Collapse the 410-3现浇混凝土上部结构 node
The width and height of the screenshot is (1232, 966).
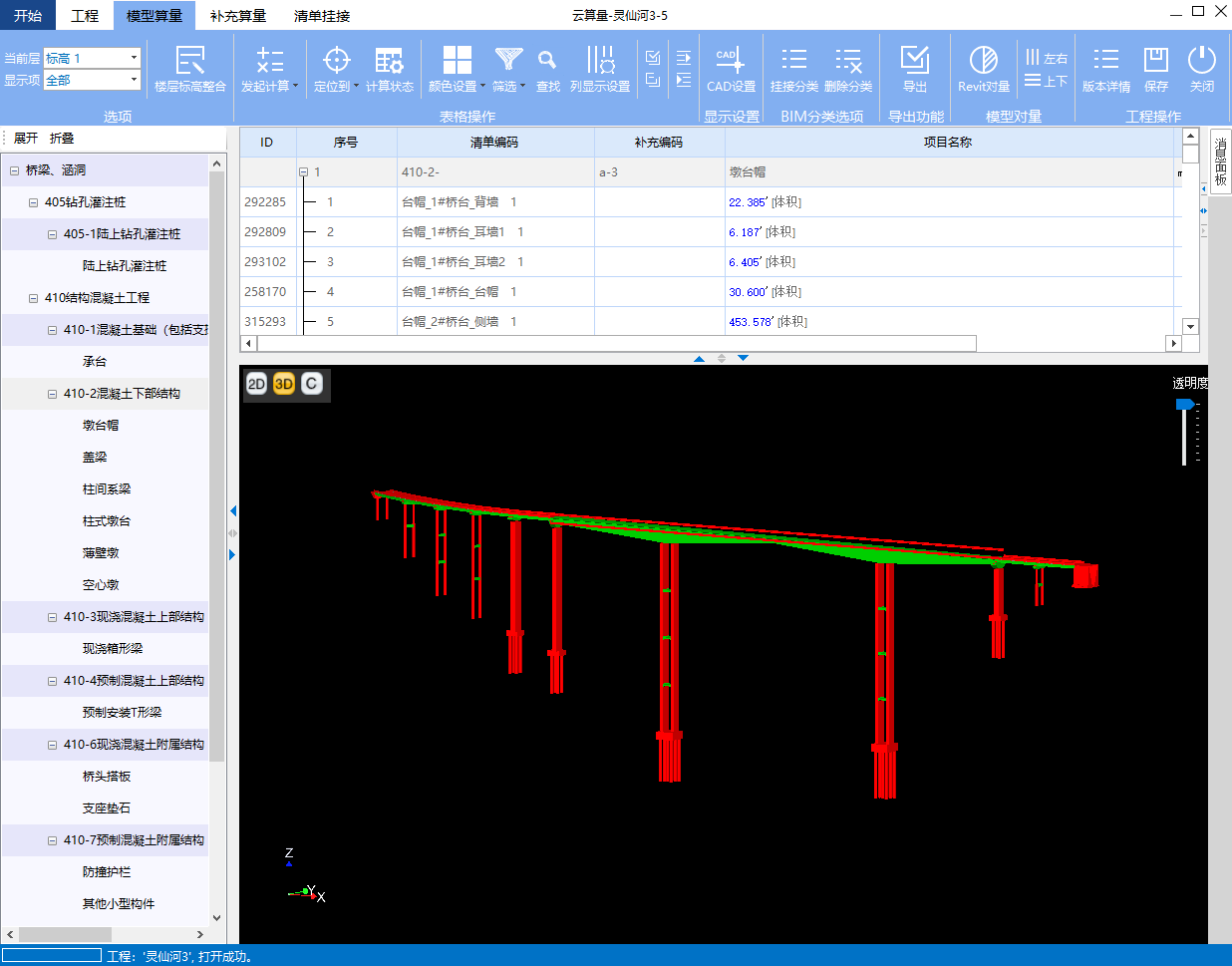pyautogui.click(x=52, y=617)
